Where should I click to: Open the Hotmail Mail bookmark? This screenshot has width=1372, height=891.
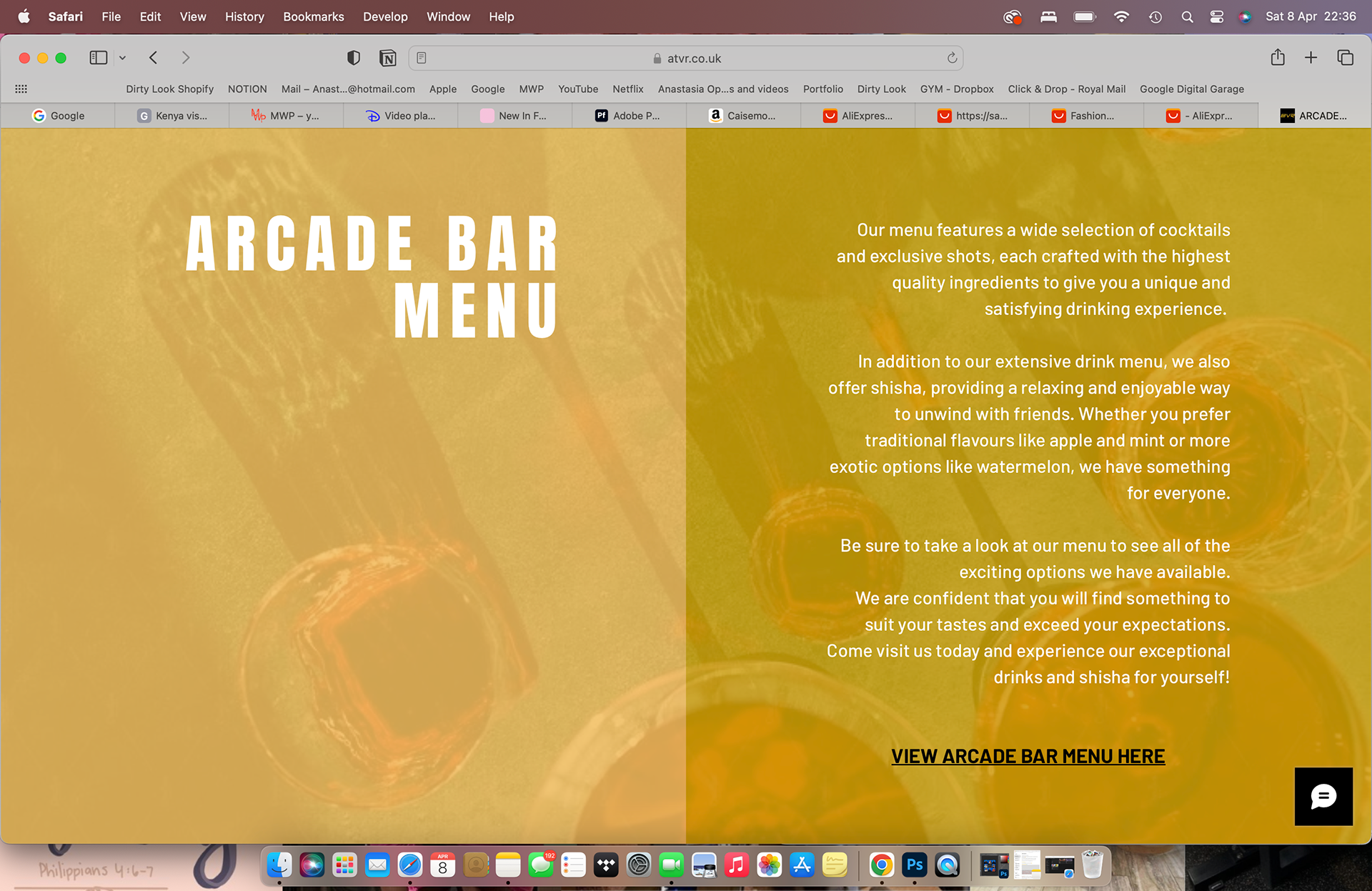point(348,89)
